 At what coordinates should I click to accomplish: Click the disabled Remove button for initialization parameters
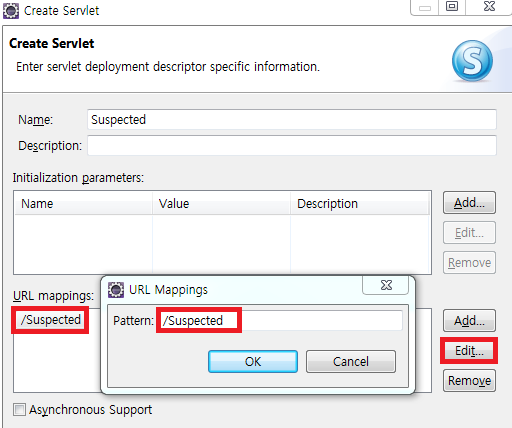(x=469, y=263)
